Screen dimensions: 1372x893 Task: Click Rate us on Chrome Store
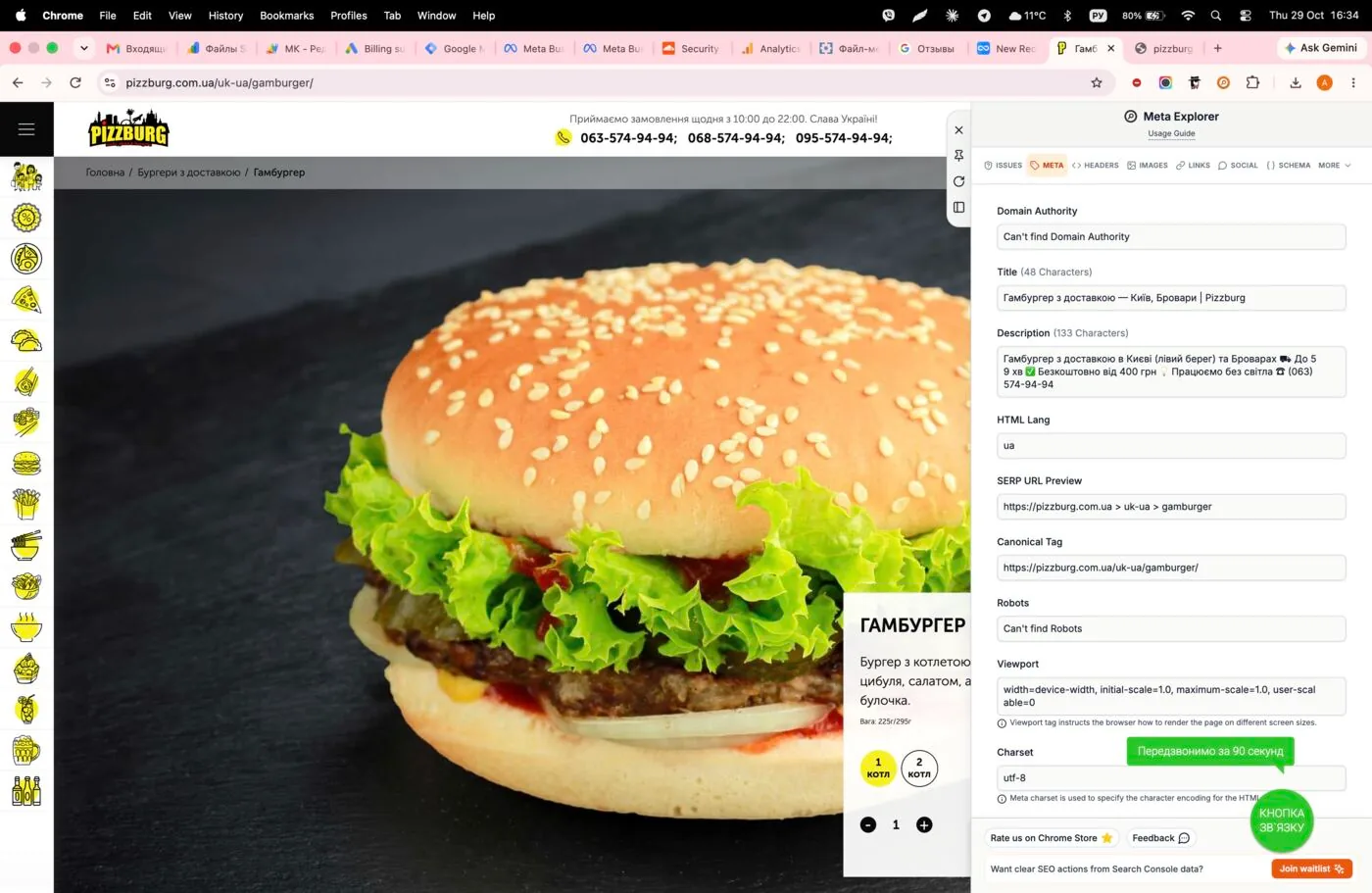pos(1052,838)
